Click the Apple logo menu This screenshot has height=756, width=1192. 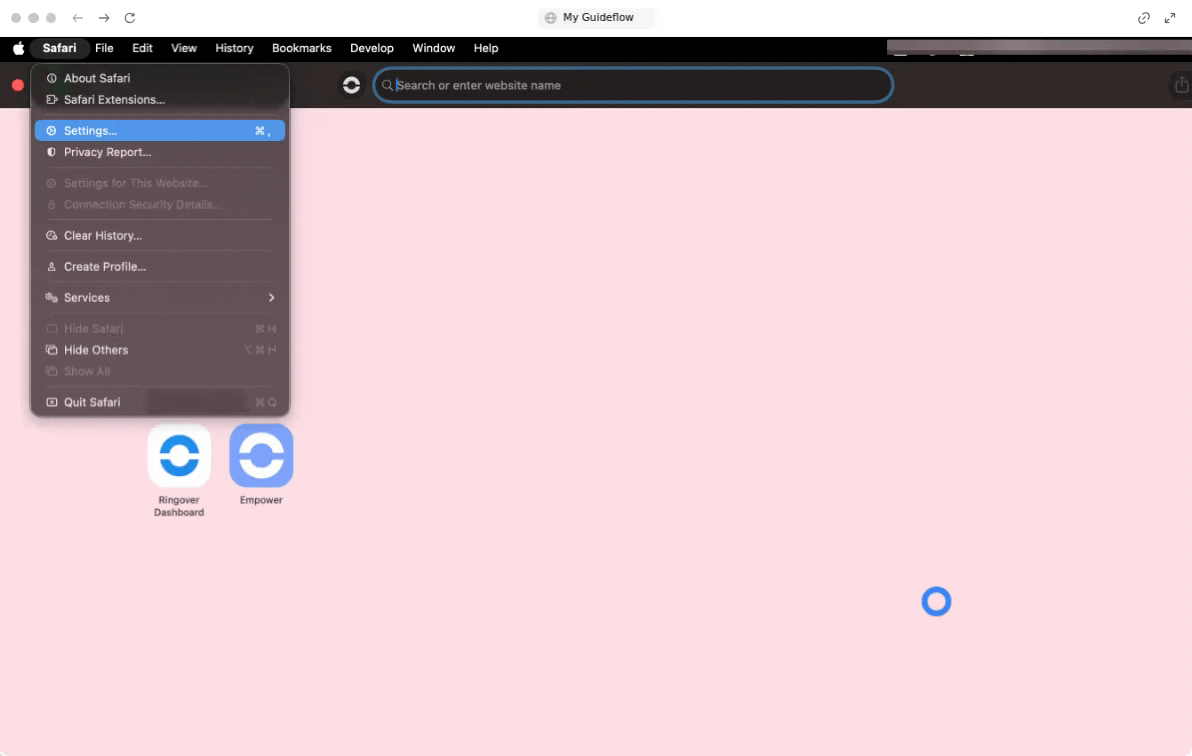18,48
